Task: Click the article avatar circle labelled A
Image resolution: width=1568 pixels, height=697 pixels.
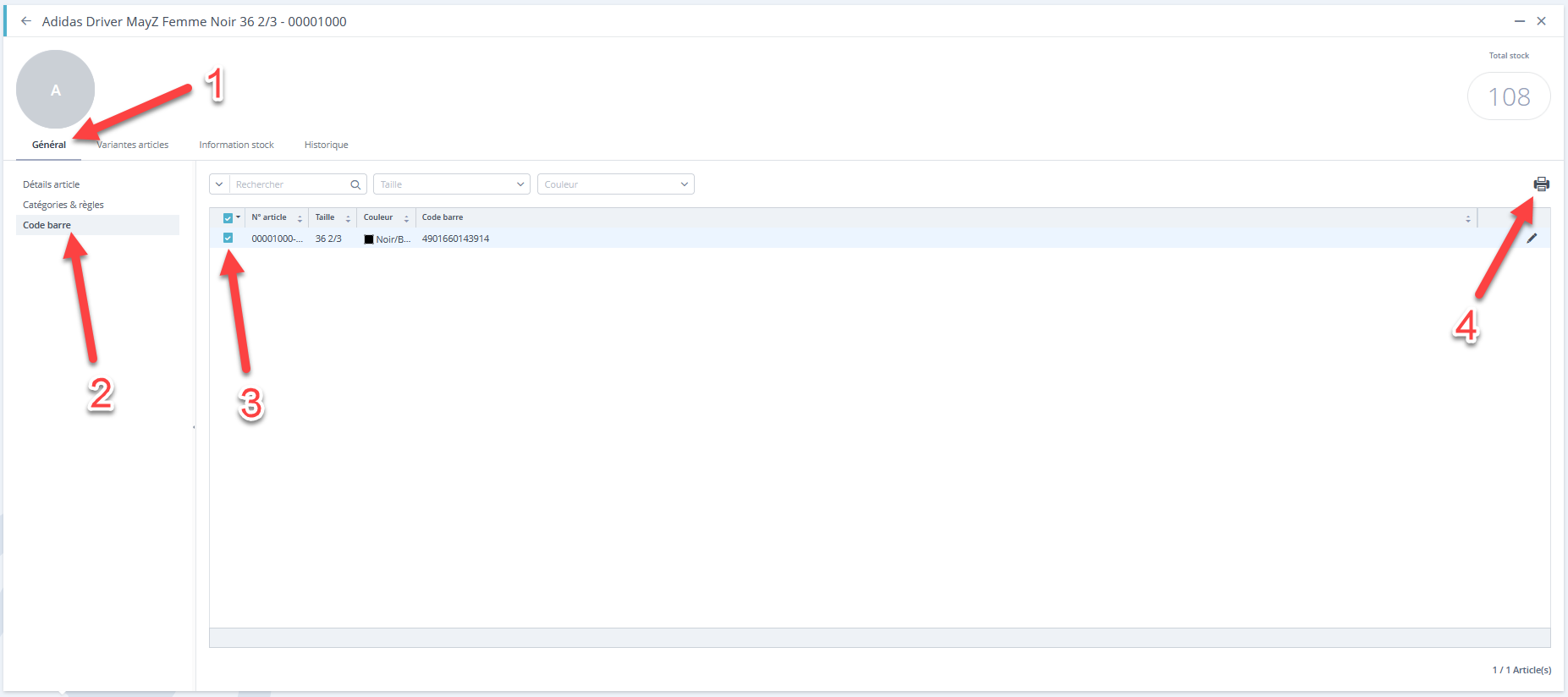Action: click(x=55, y=90)
